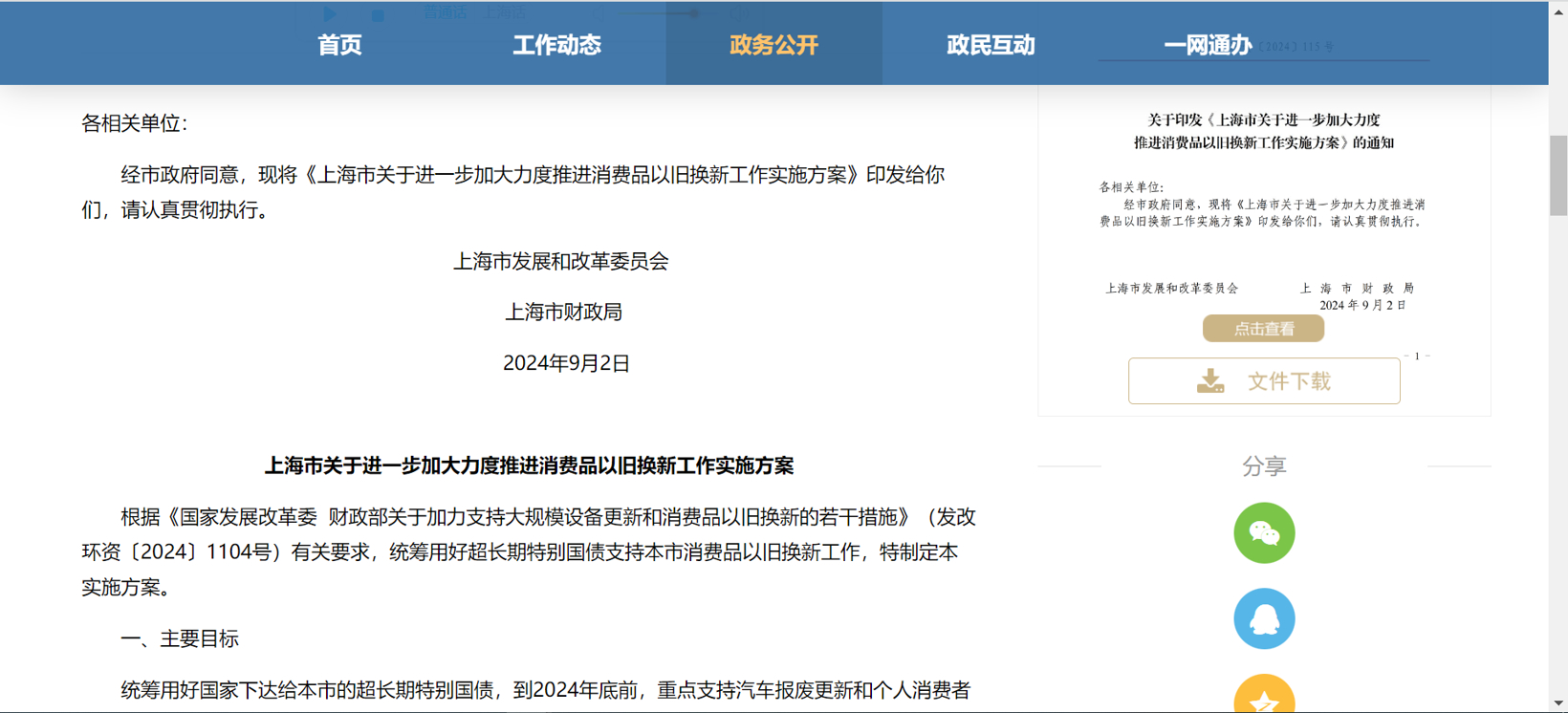The height and width of the screenshot is (713, 1568).
Task: Share the article via QQ penguin icon
Action: point(1264,619)
